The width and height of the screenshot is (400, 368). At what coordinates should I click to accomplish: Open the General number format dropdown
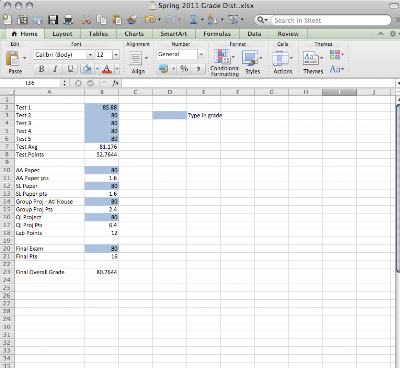(x=201, y=54)
